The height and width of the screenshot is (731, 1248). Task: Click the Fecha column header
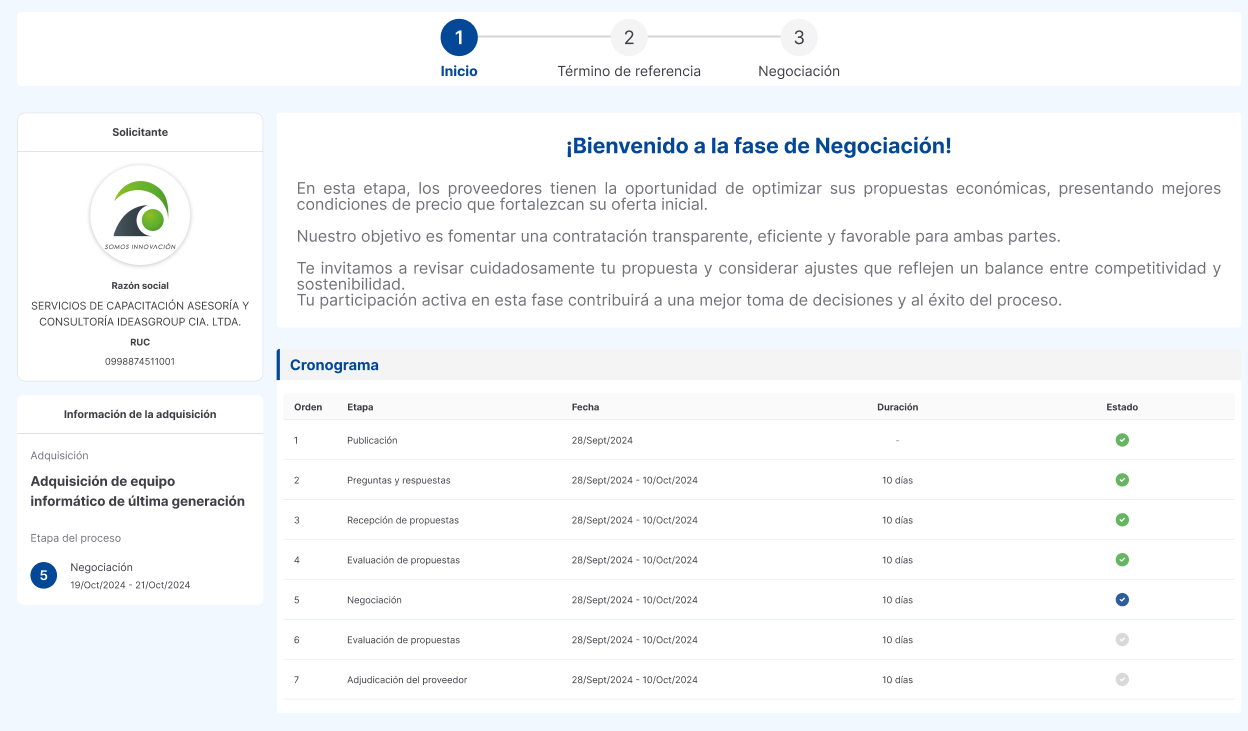point(585,407)
